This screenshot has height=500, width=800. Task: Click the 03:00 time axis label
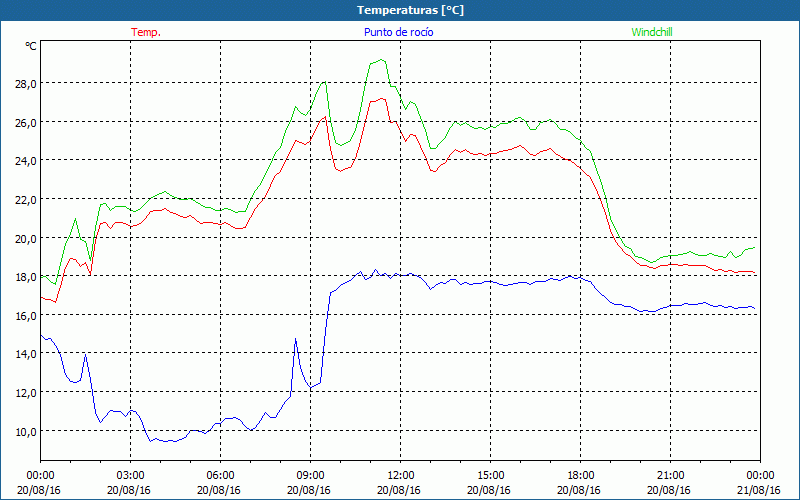[x=130, y=475]
